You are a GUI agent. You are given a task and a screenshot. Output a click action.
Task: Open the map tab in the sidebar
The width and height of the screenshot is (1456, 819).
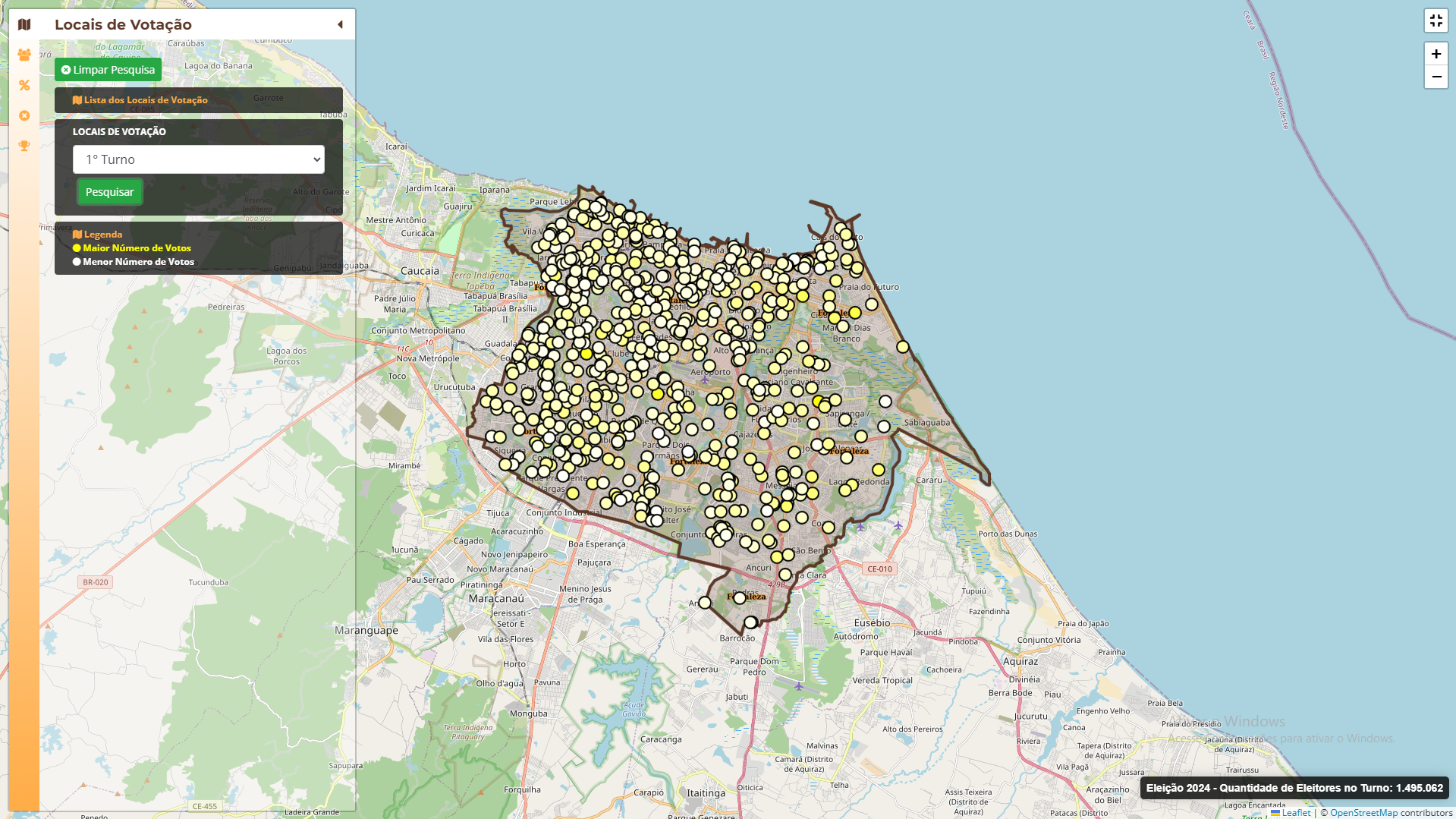tap(24, 24)
